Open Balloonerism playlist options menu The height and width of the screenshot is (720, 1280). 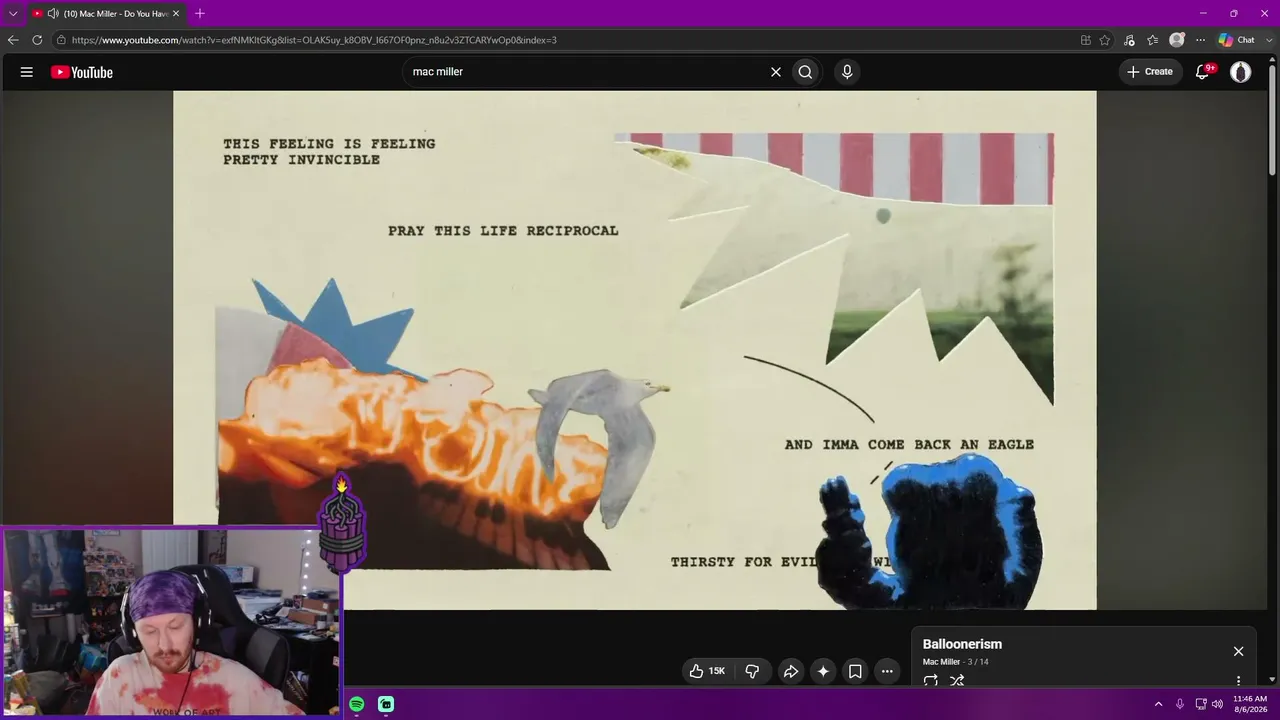(x=1238, y=681)
